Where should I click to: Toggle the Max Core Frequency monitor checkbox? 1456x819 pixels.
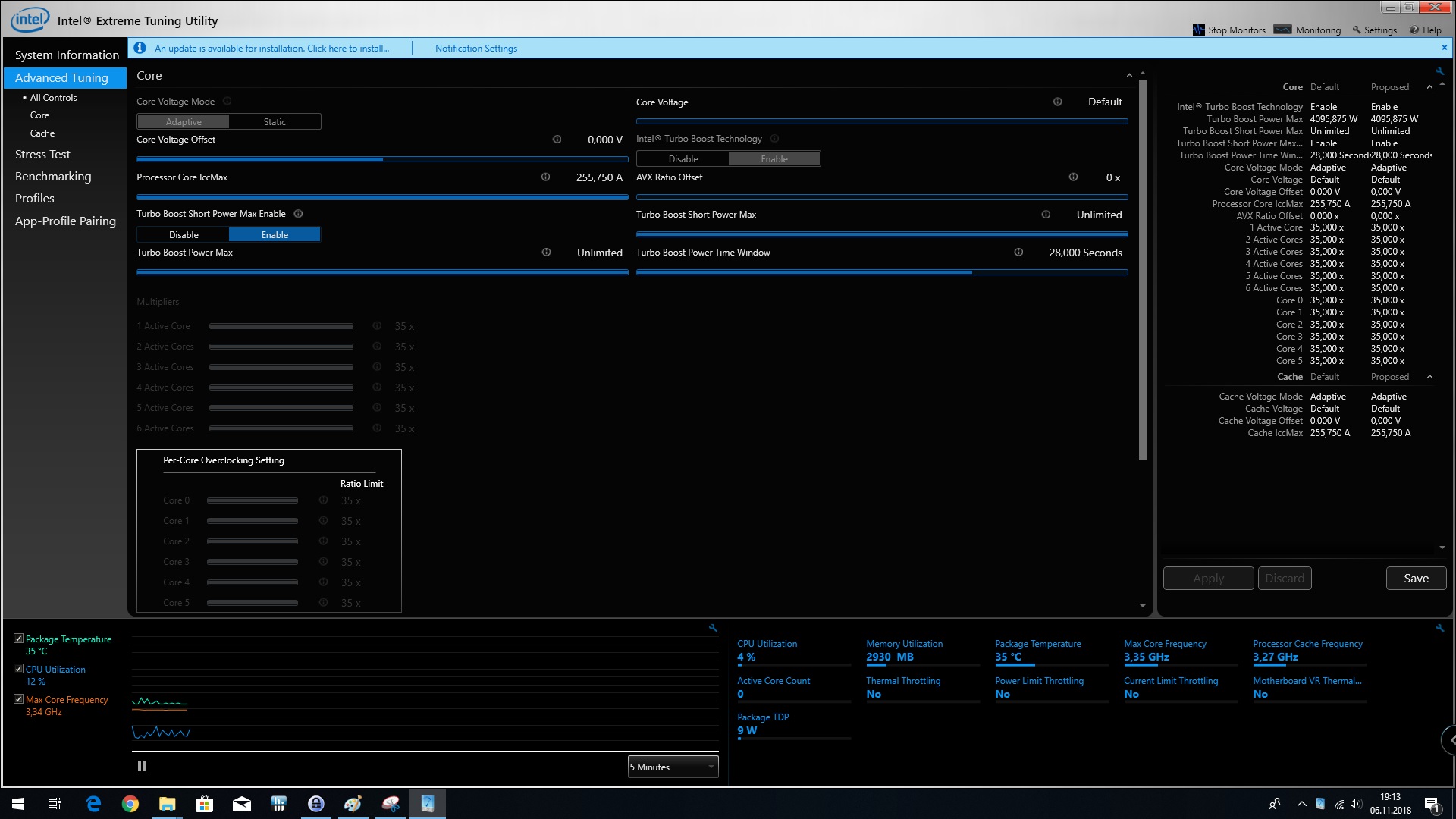point(18,699)
